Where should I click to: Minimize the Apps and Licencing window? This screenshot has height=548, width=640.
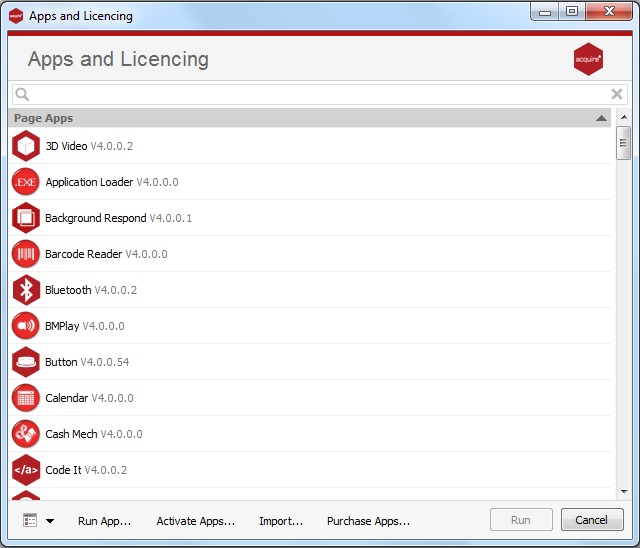tap(545, 12)
